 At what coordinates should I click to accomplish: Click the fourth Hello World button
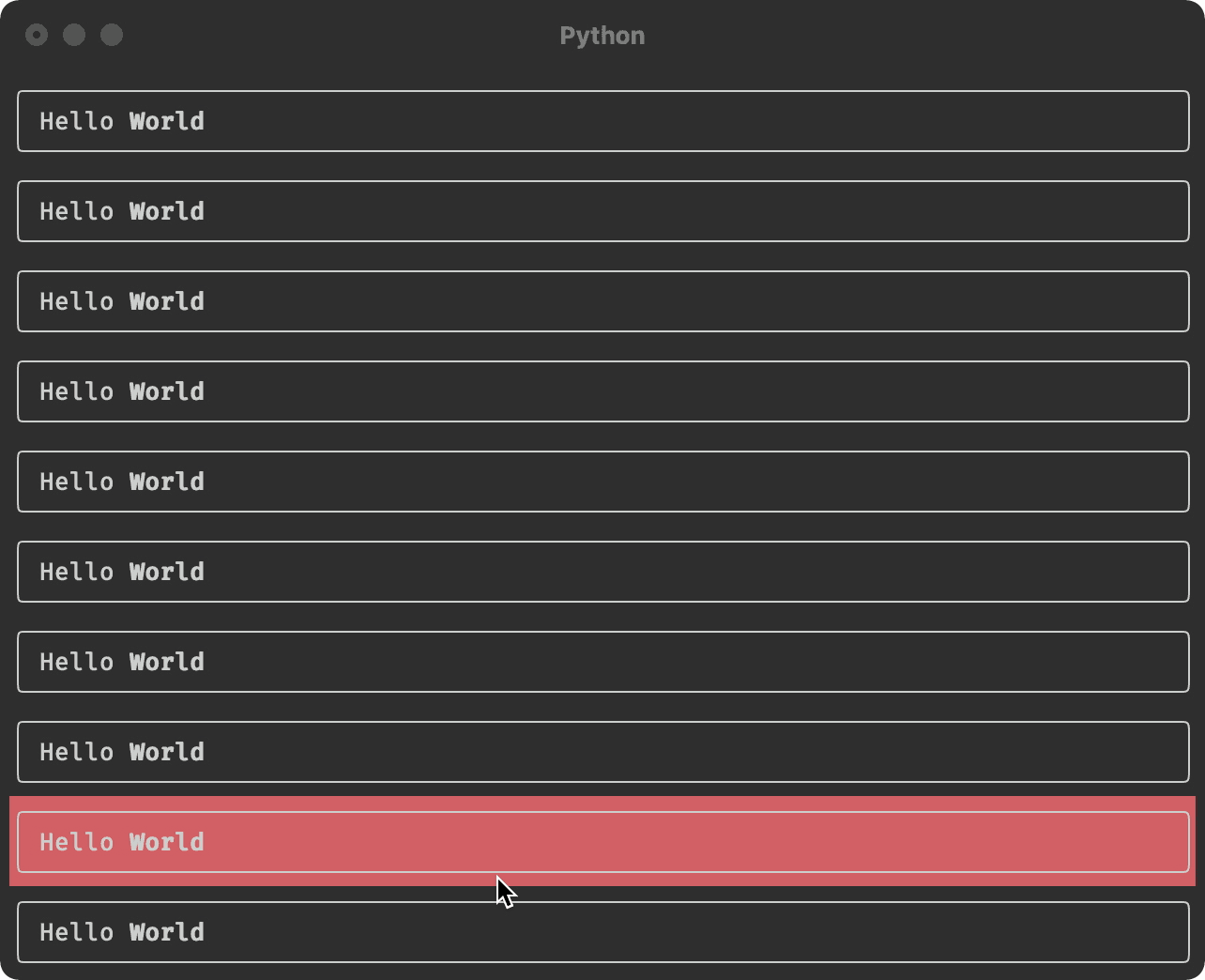click(602, 391)
